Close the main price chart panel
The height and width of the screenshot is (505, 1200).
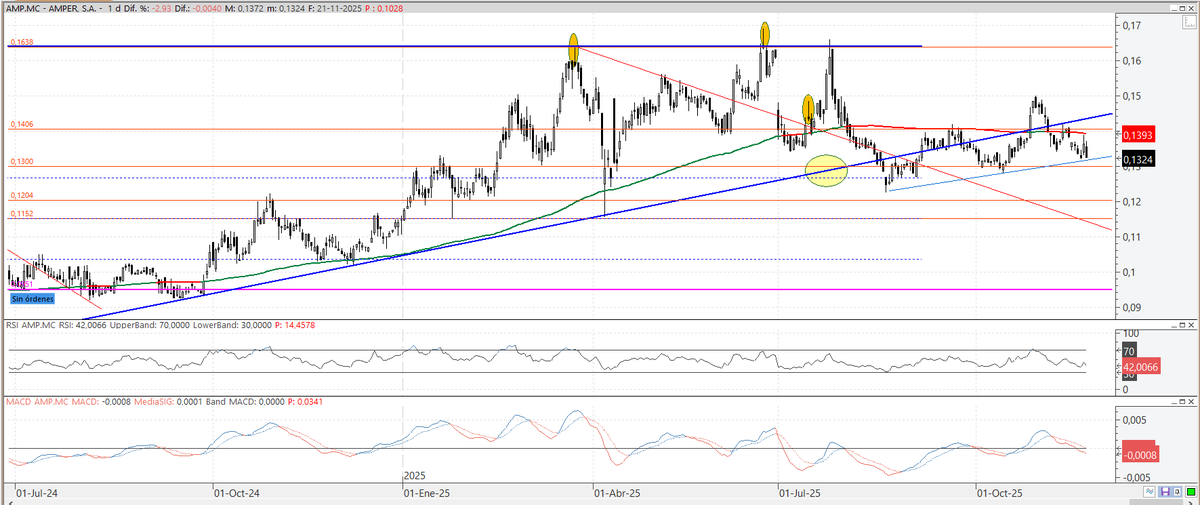coord(1191,8)
